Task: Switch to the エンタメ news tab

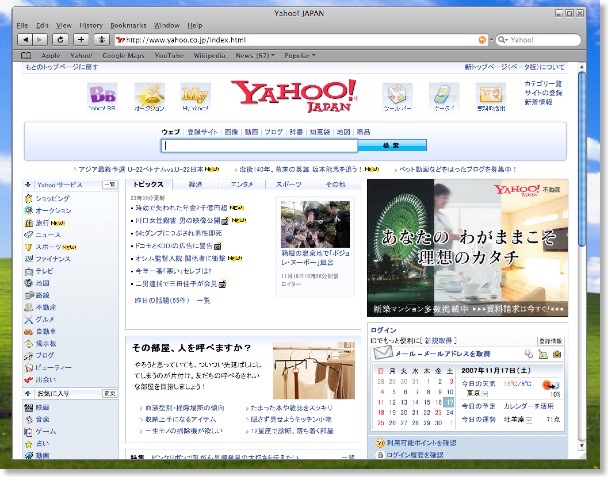Action: point(242,184)
